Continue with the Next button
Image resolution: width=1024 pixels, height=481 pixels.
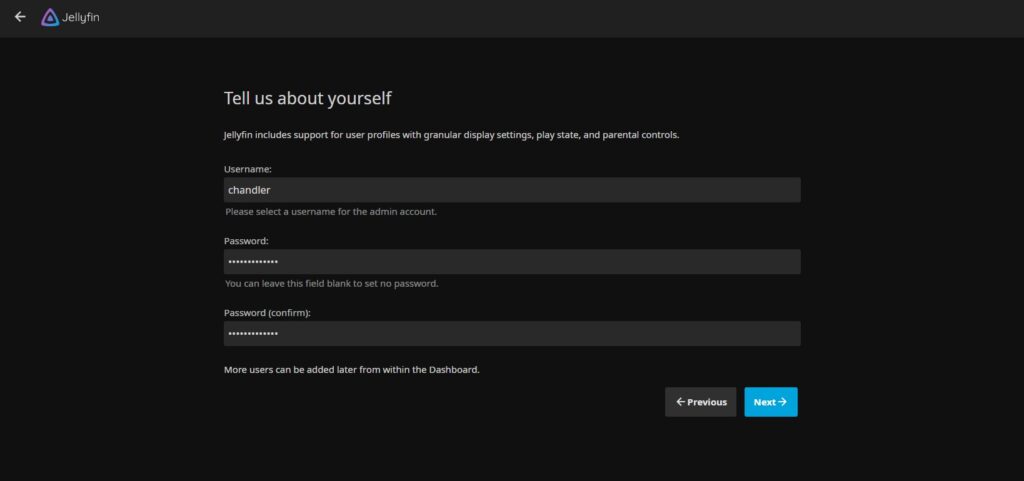coord(771,402)
